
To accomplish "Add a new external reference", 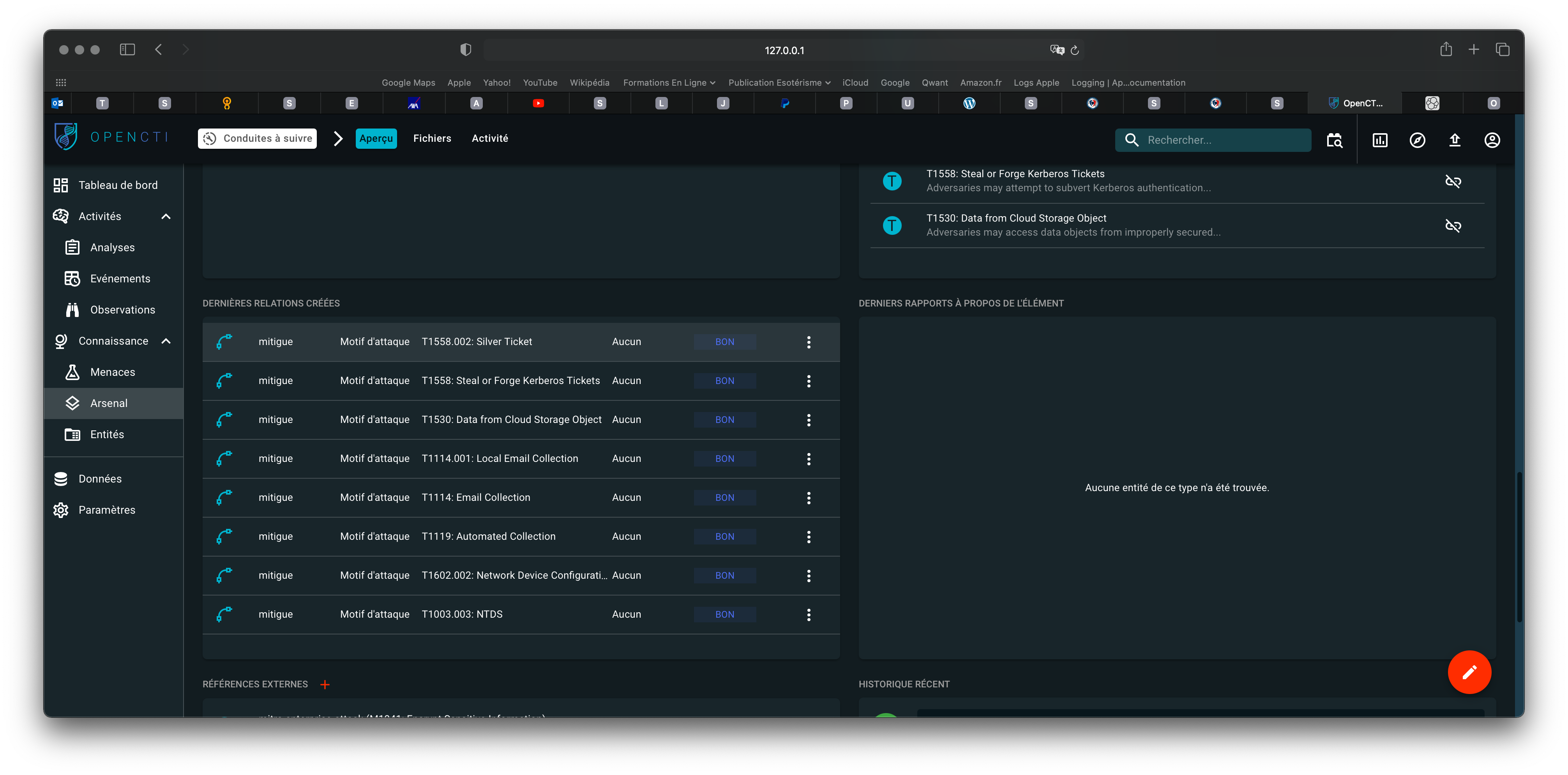I will click(x=325, y=684).
